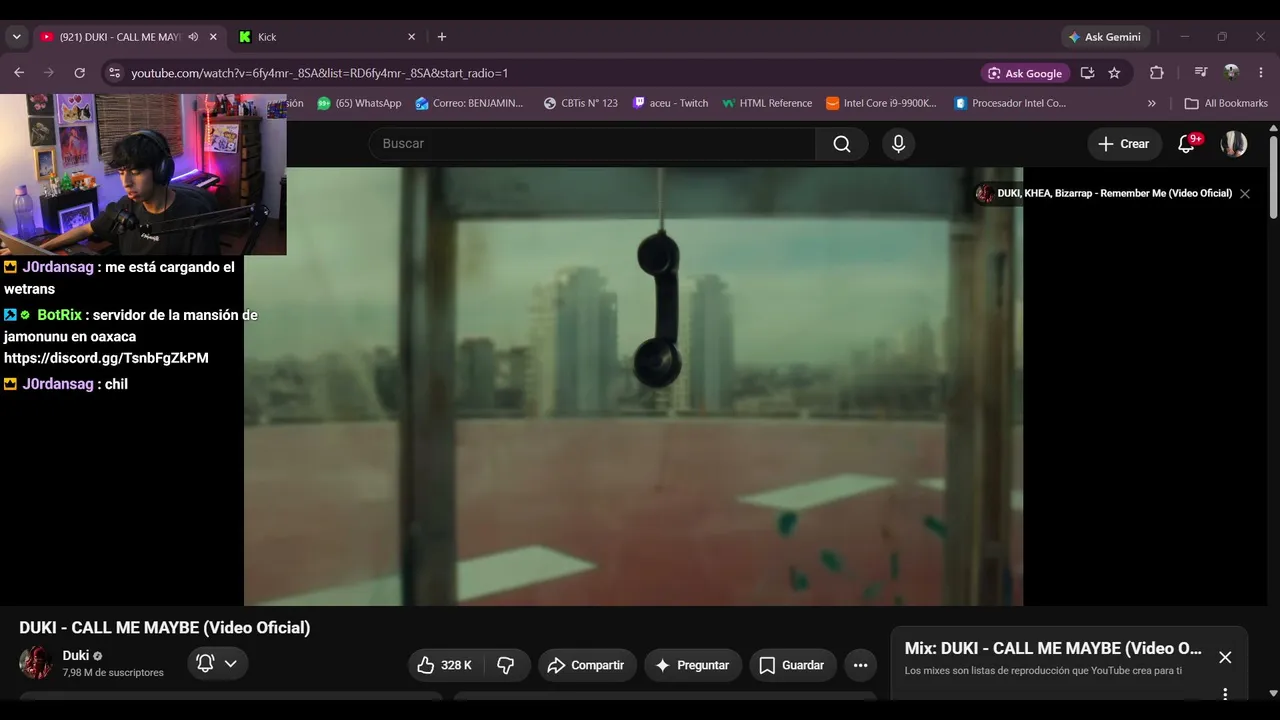Open the Mix playlist three-dot options

click(1225, 693)
